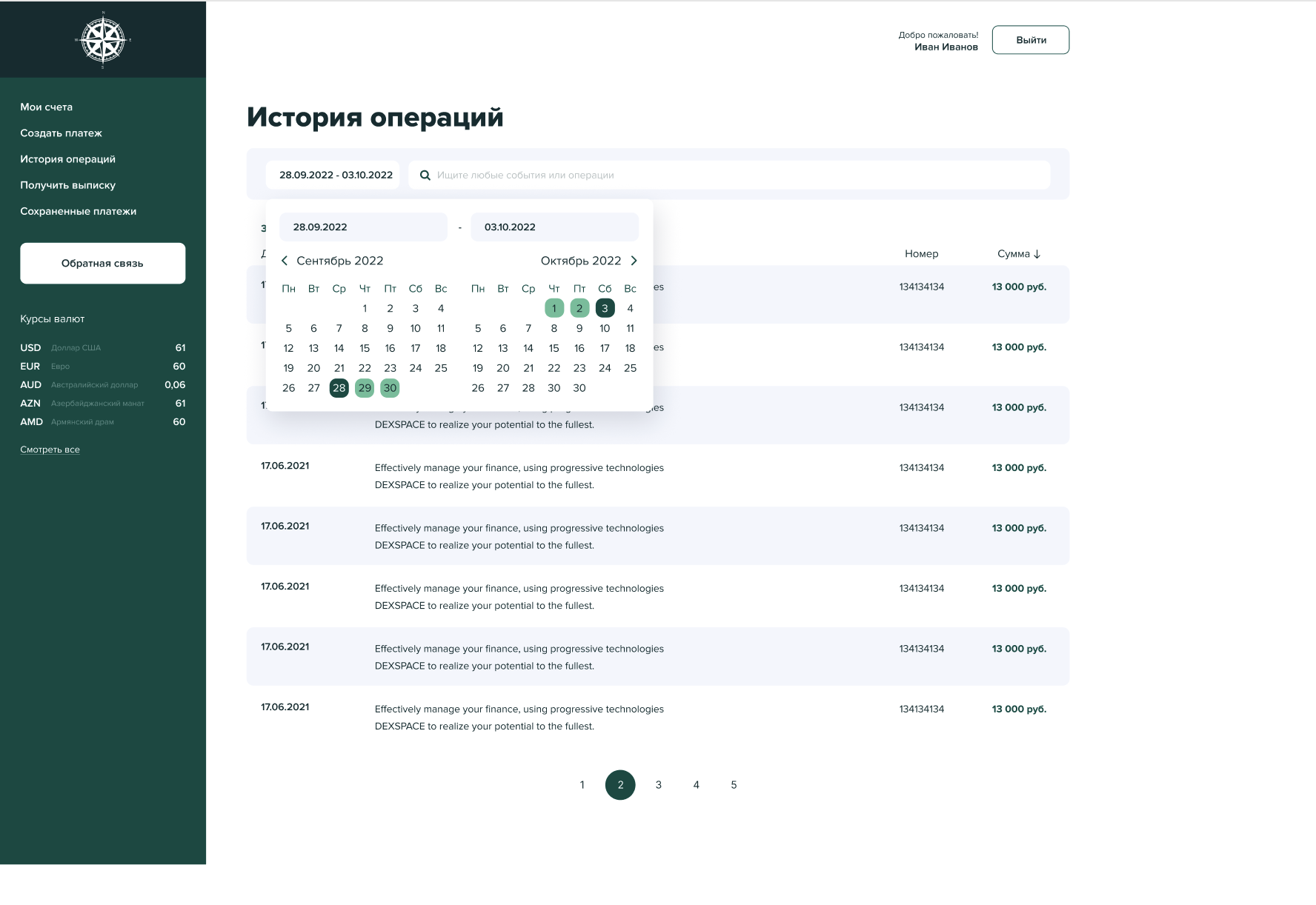Pick October 10 in the calendar
The image size is (1316, 905).
pyautogui.click(x=605, y=328)
